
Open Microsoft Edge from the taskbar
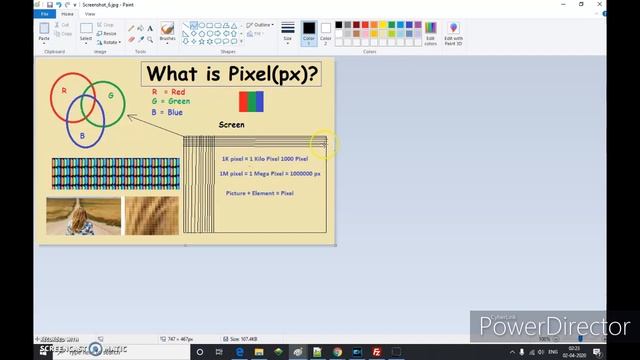tap(240, 352)
